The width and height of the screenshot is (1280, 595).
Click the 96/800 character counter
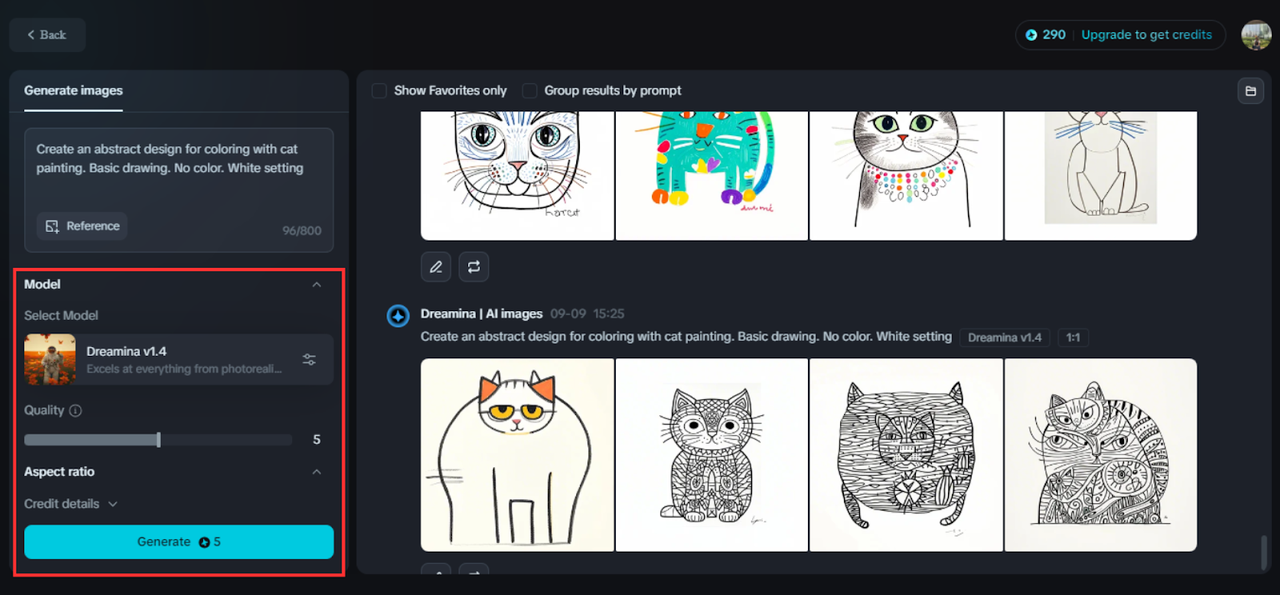point(302,231)
